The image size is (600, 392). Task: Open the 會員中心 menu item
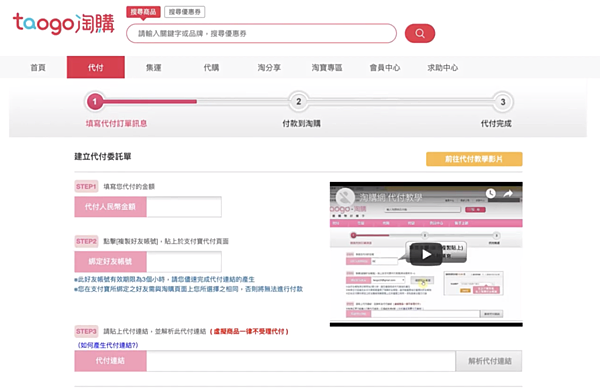click(x=385, y=67)
